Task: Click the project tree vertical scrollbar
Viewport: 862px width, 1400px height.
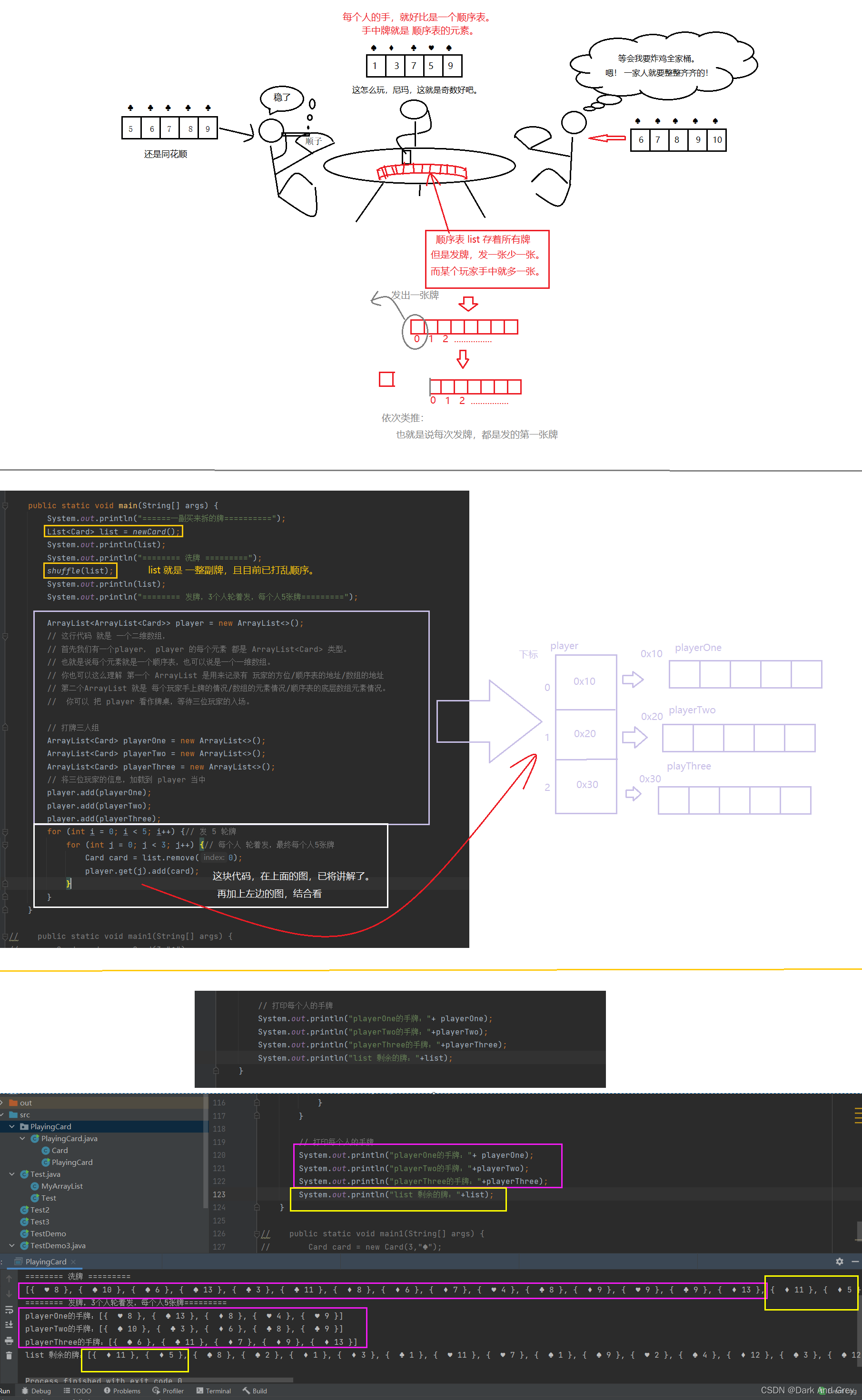Action: point(205,1151)
